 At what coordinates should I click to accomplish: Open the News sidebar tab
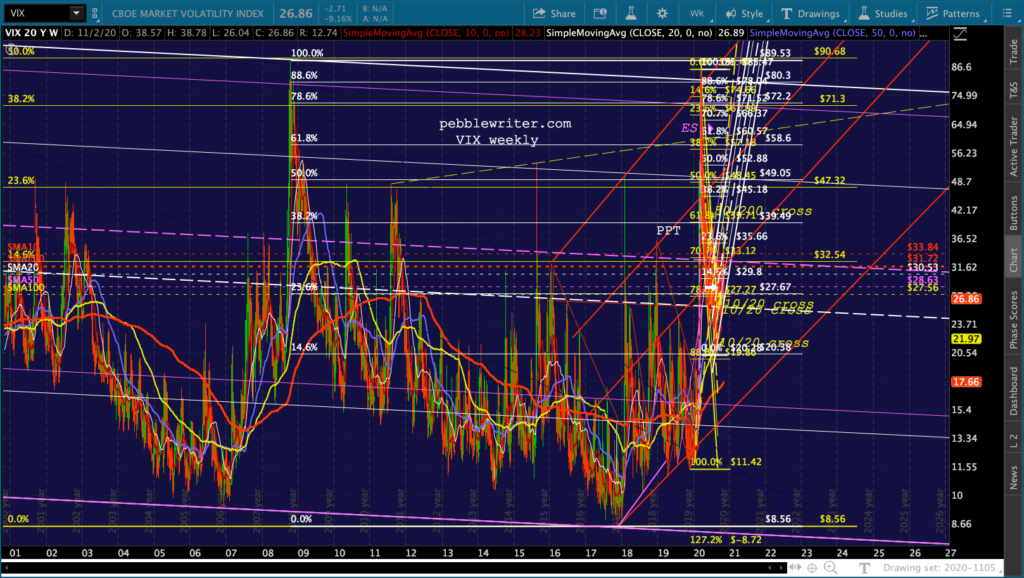(1014, 477)
